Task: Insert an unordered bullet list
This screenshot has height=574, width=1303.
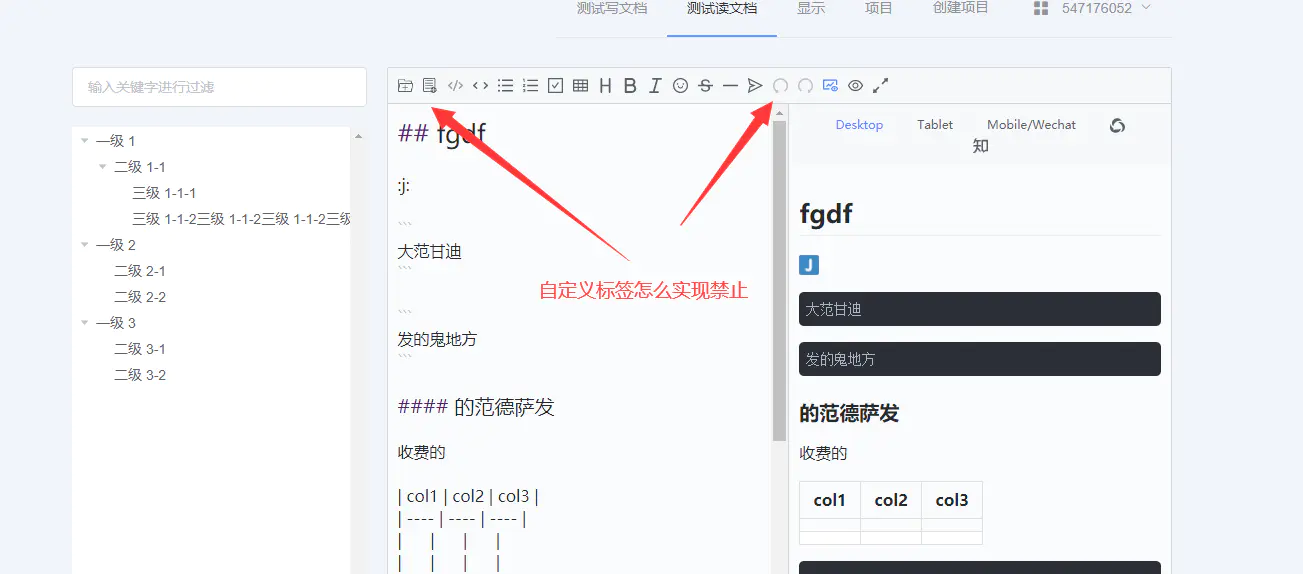Action: 505,86
